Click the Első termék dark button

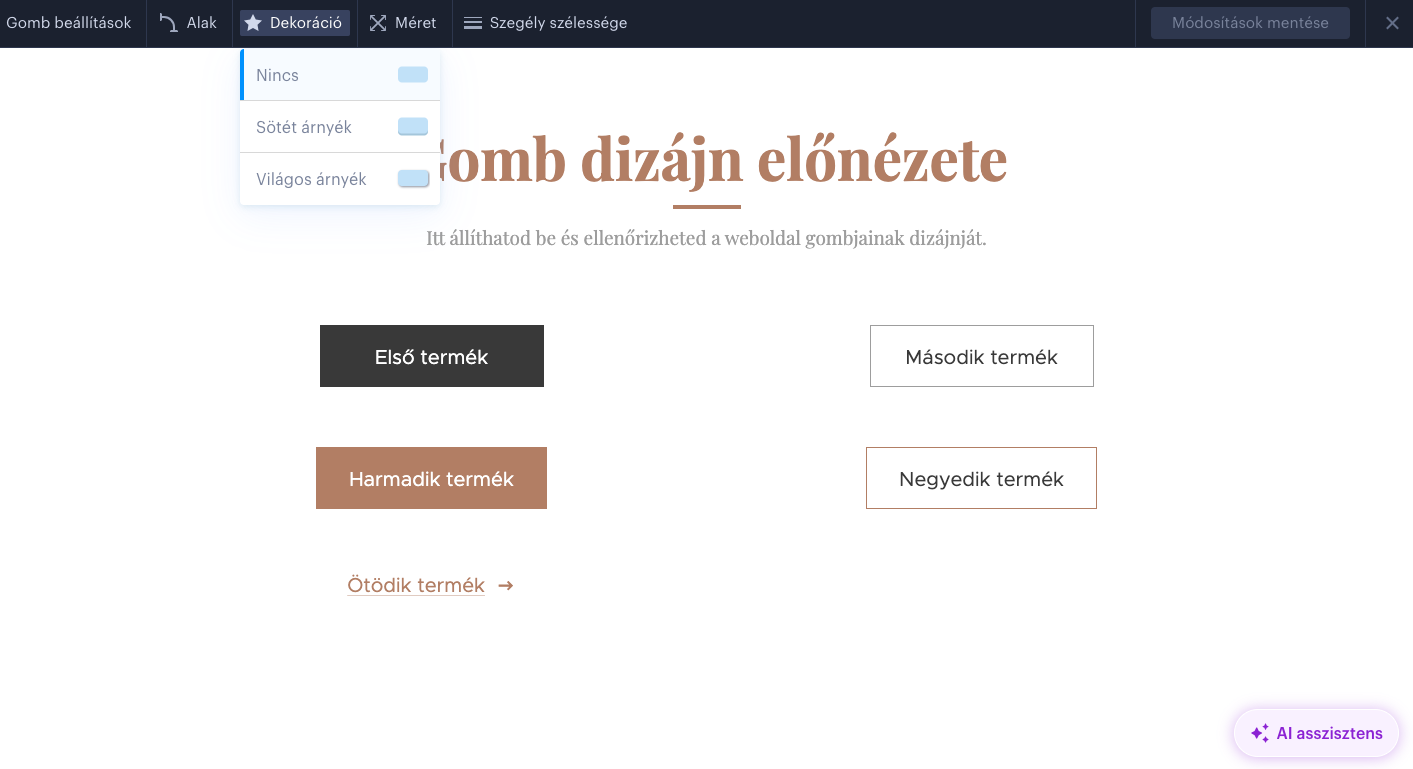(x=432, y=356)
